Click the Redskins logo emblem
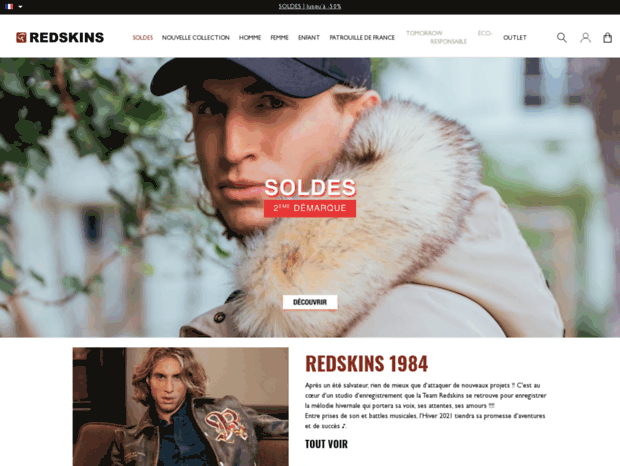This screenshot has width=620, height=466. pos(21,38)
